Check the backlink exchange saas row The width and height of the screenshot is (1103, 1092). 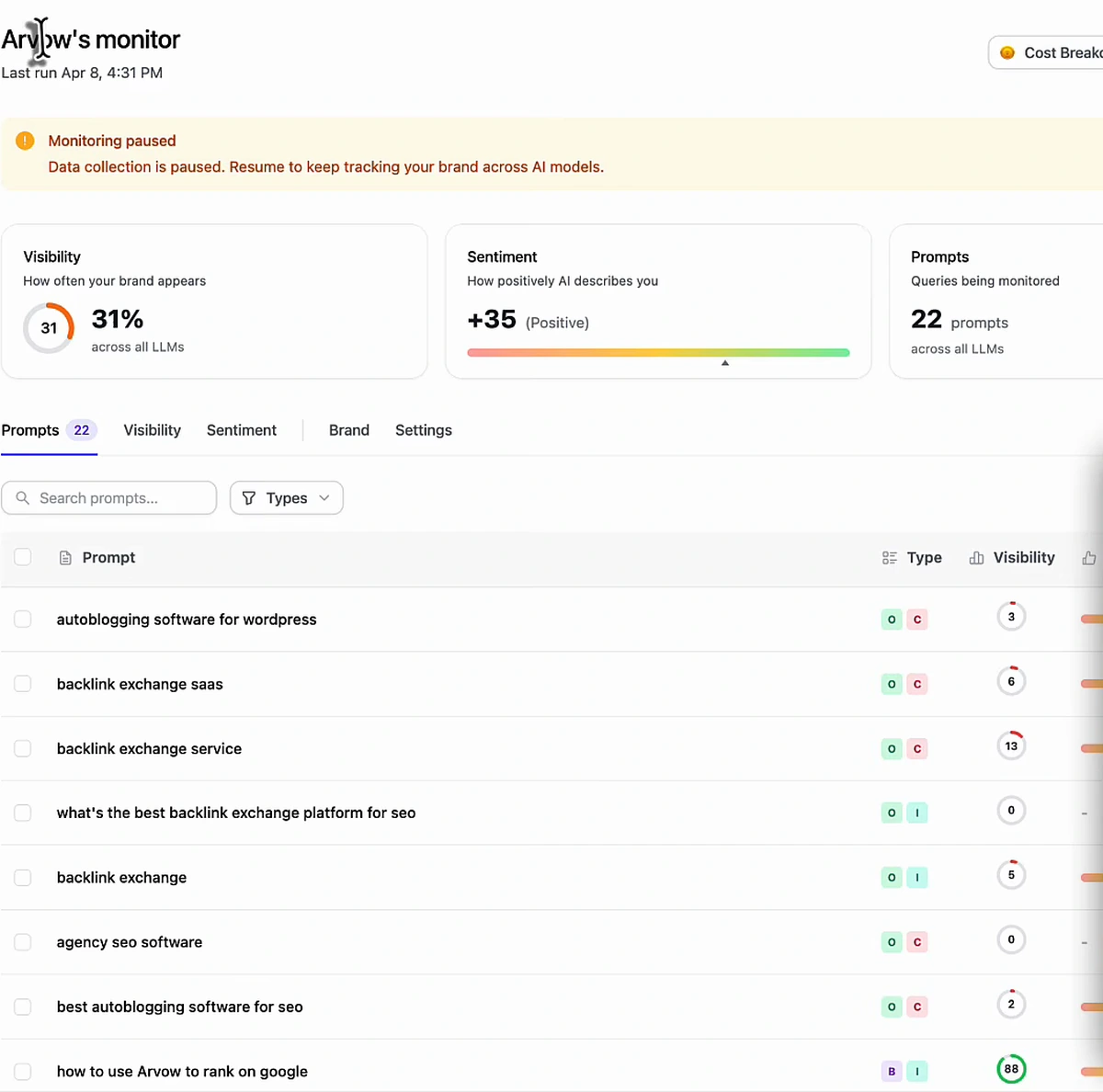pos(23,684)
